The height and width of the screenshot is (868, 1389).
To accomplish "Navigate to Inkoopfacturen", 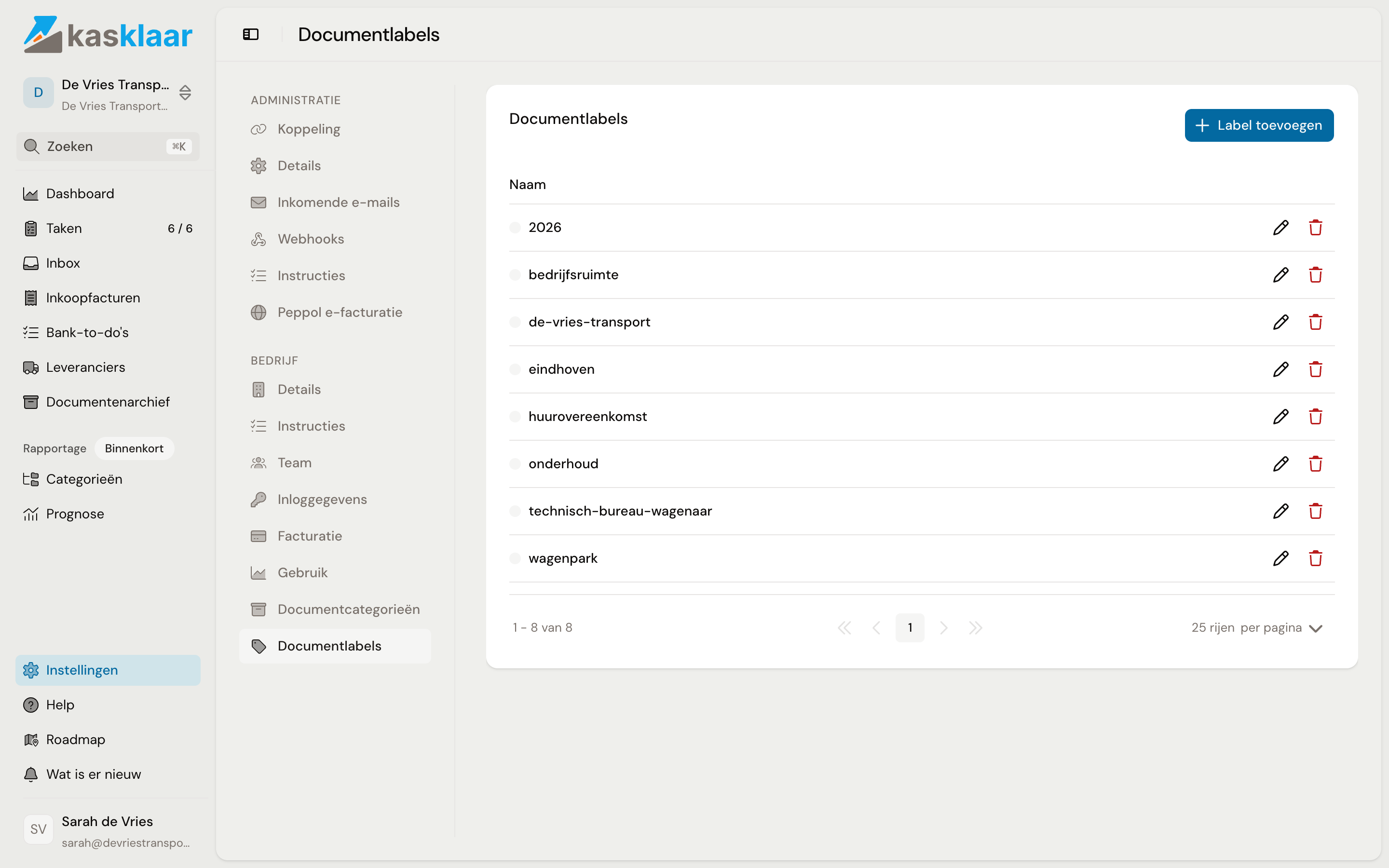I will [x=108, y=298].
